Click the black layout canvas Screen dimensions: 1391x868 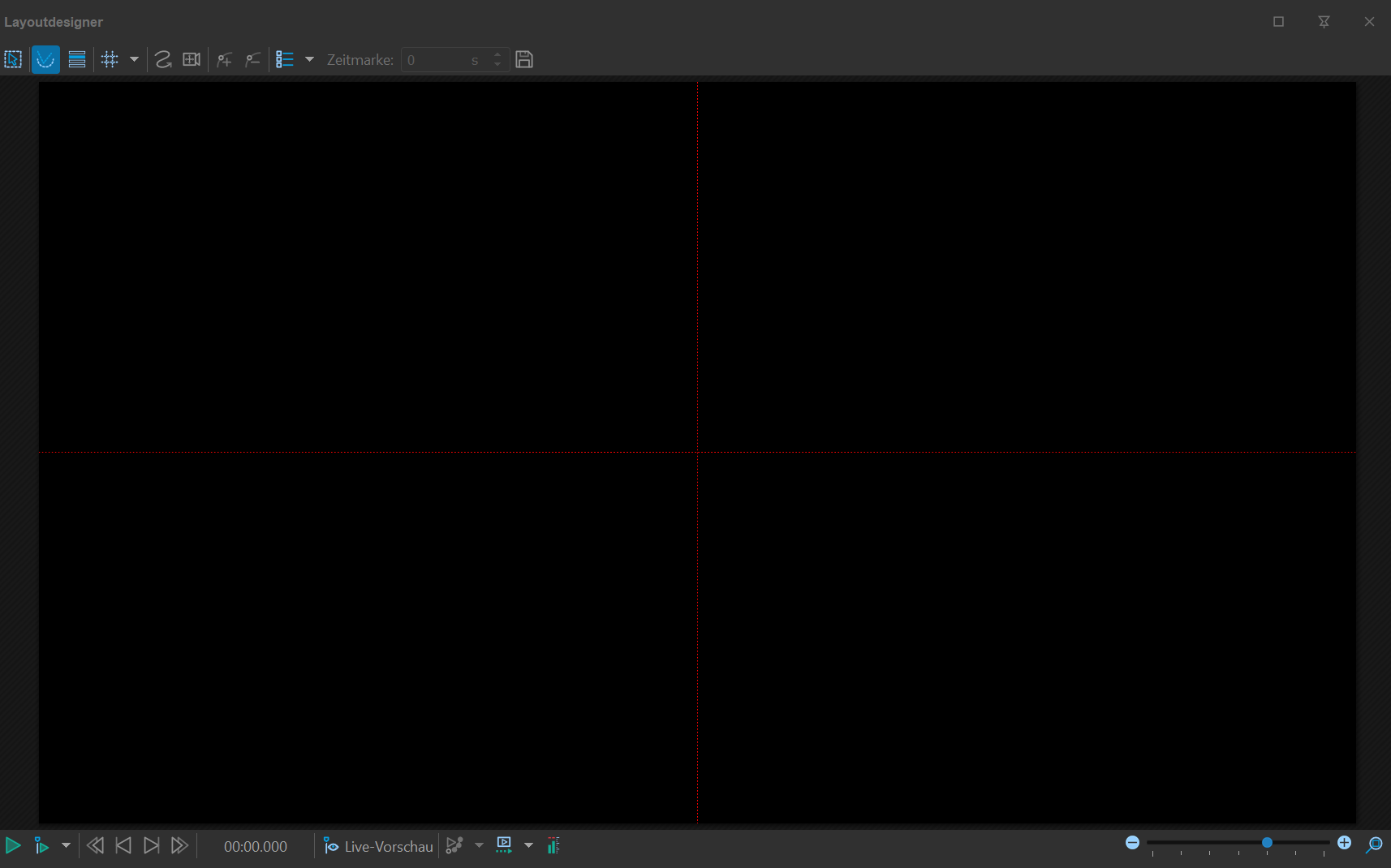click(697, 453)
